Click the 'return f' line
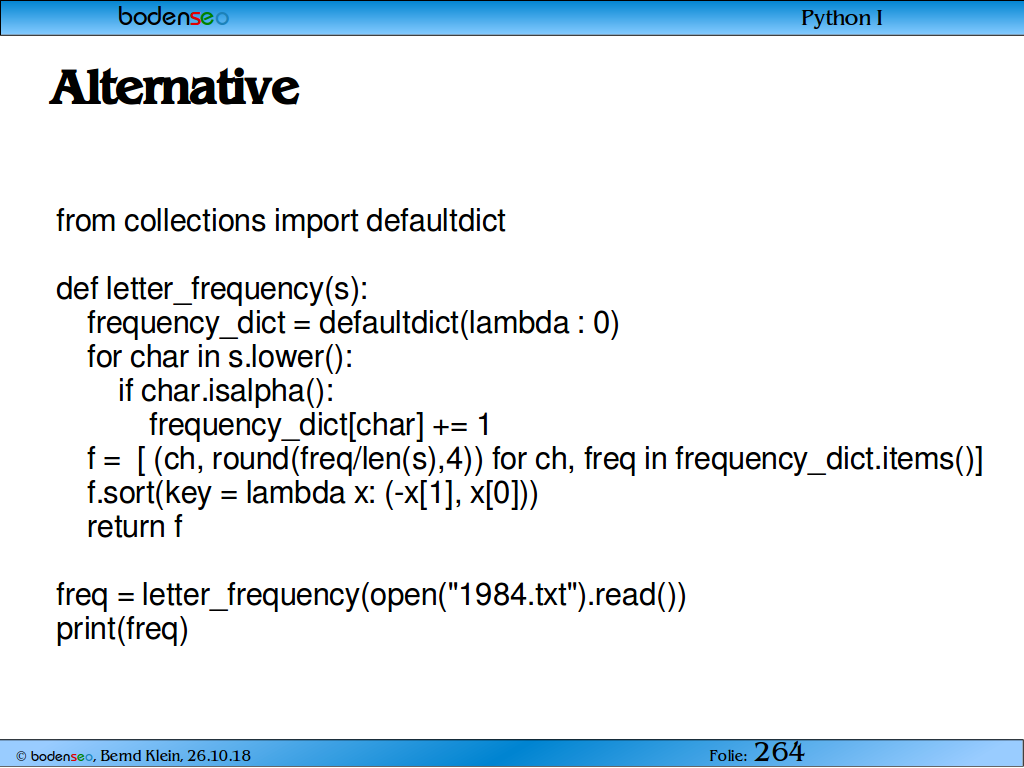 [x=135, y=527]
